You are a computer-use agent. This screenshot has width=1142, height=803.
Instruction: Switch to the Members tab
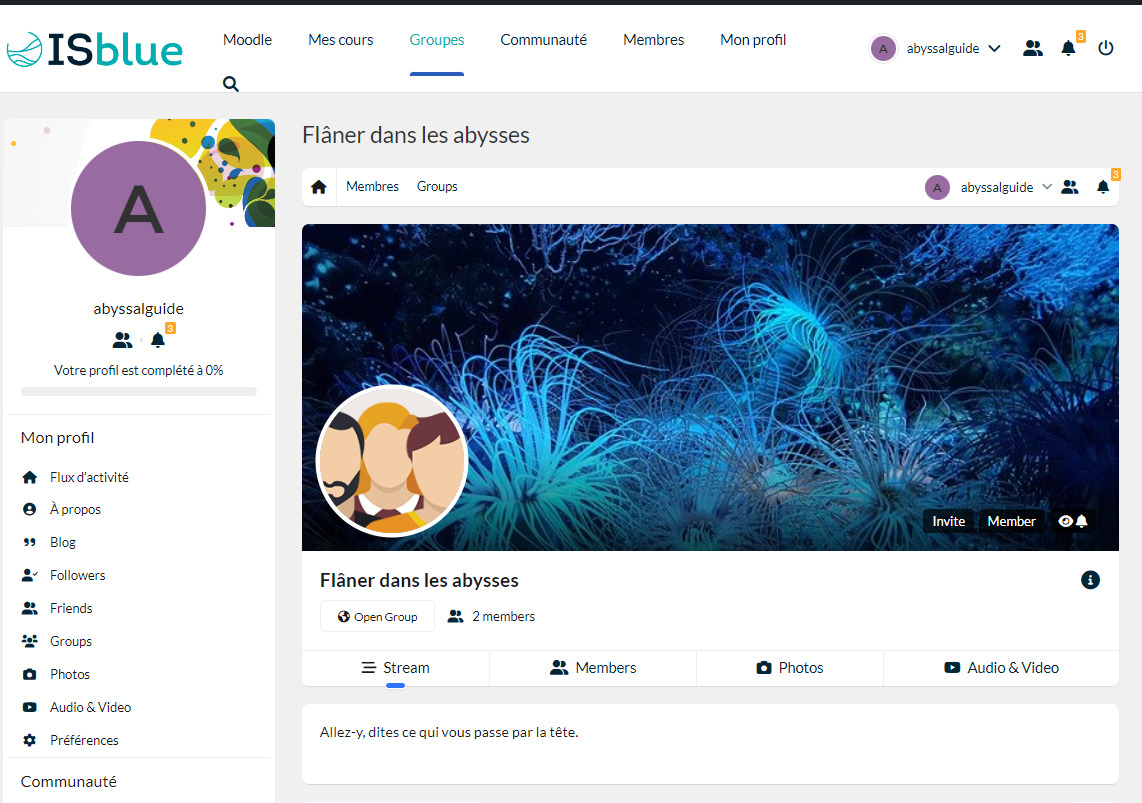click(x=593, y=668)
